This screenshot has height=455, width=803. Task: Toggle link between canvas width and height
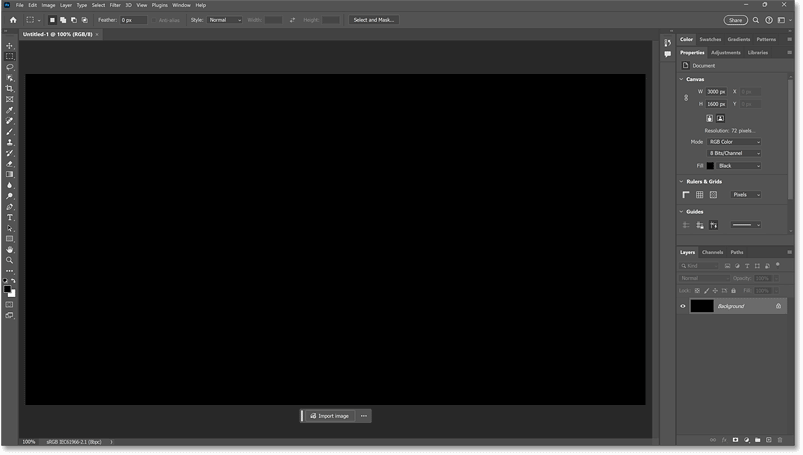pos(686,98)
